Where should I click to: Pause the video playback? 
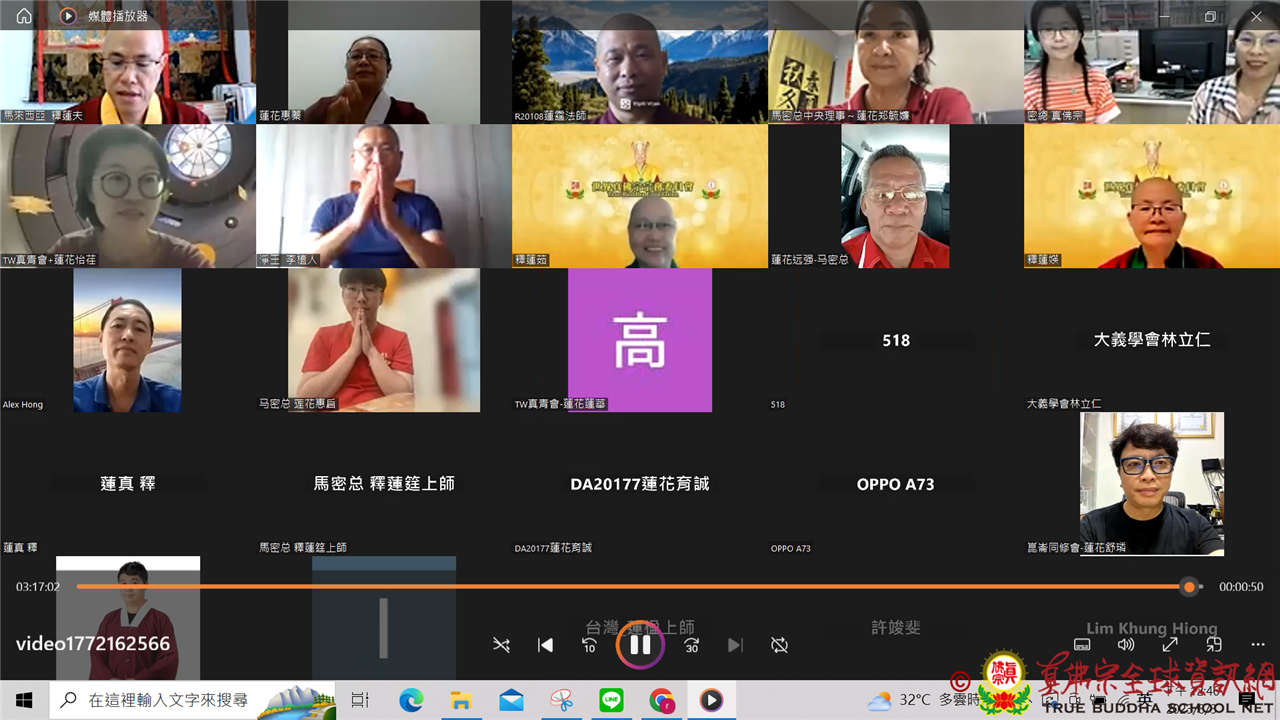pyautogui.click(x=640, y=645)
